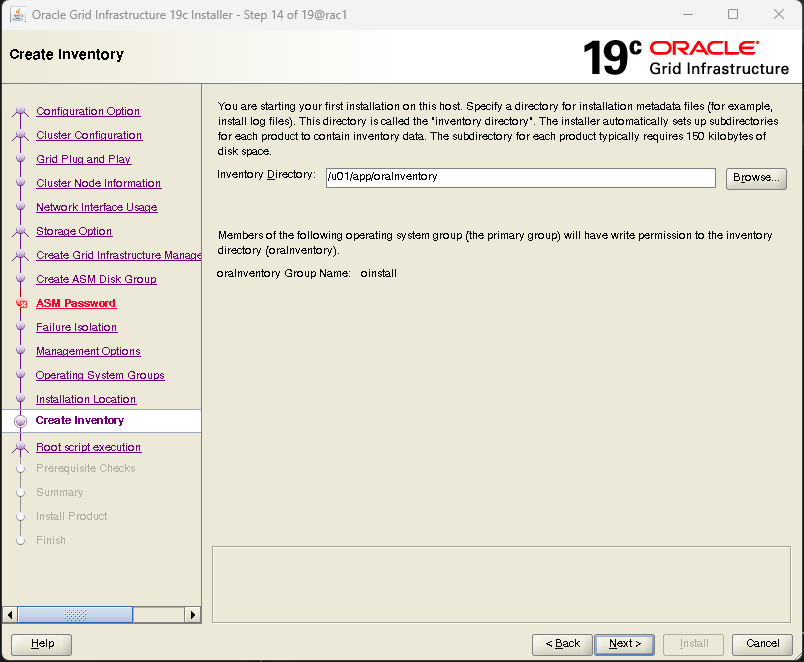Click the Inventory Directory text field

click(520, 178)
